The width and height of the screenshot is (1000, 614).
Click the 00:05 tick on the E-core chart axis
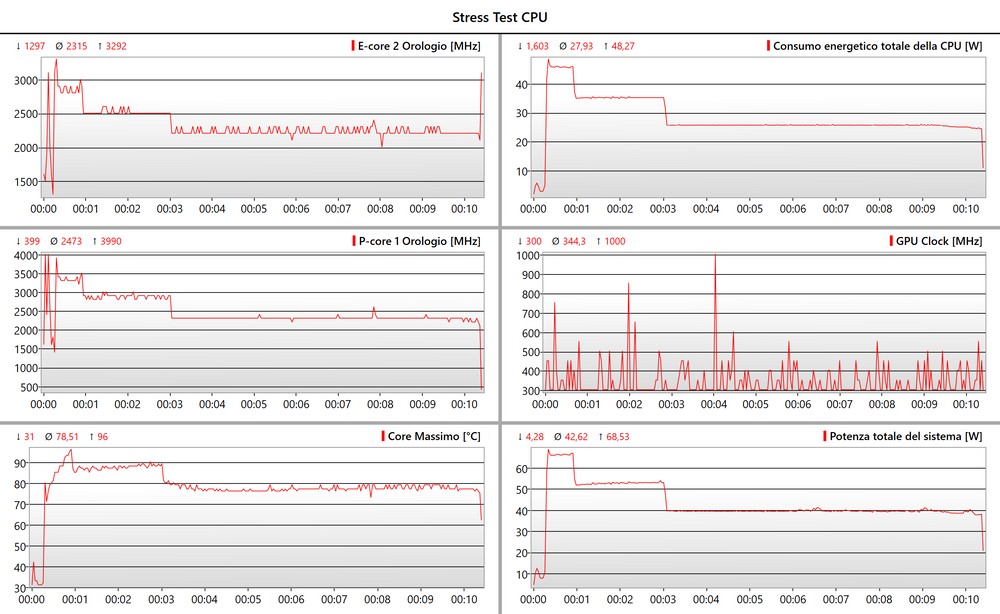pos(254,209)
